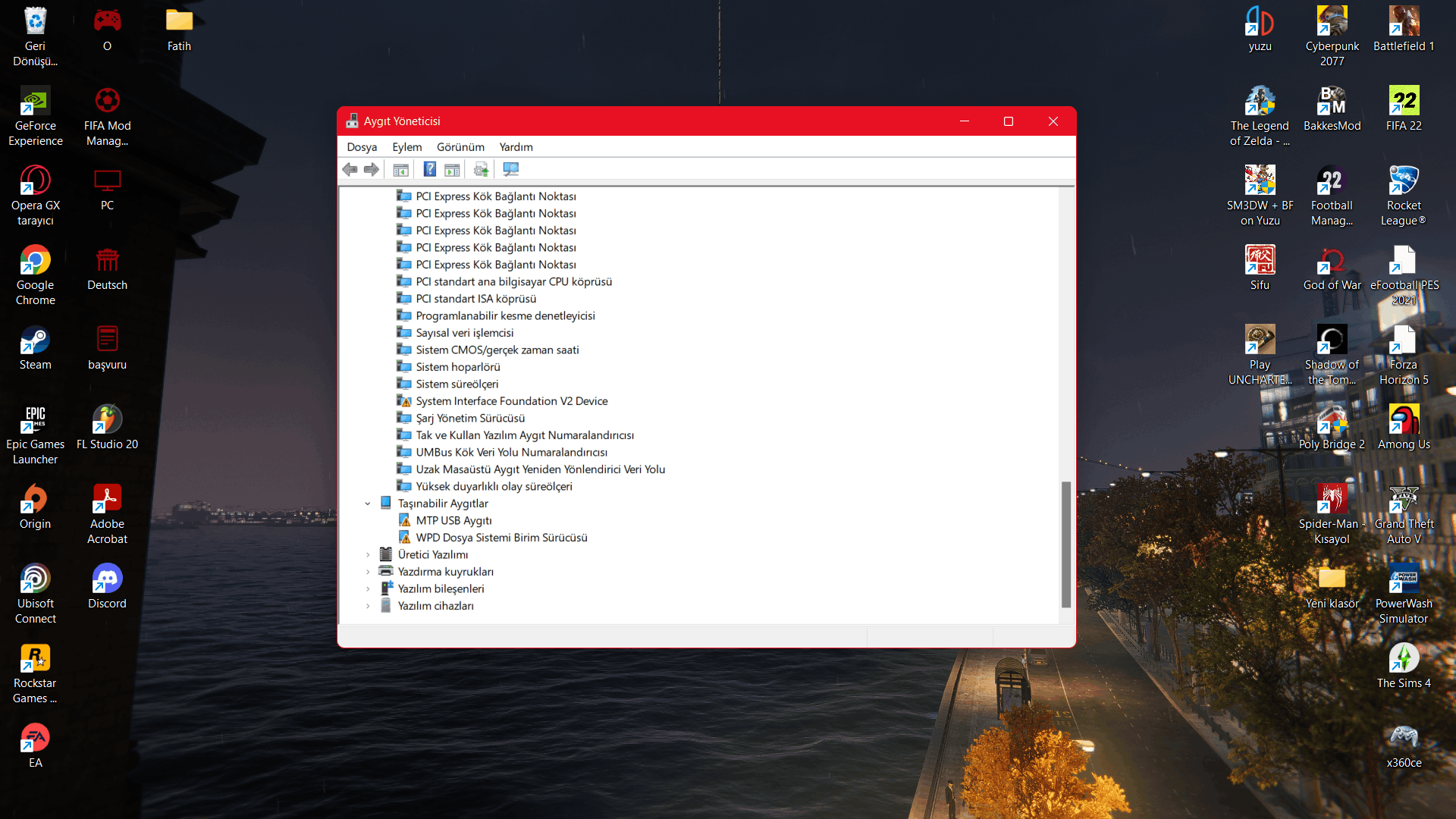The image size is (1456, 819).
Task: Open Help via the blue question mark icon
Action: [x=430, y=170]
